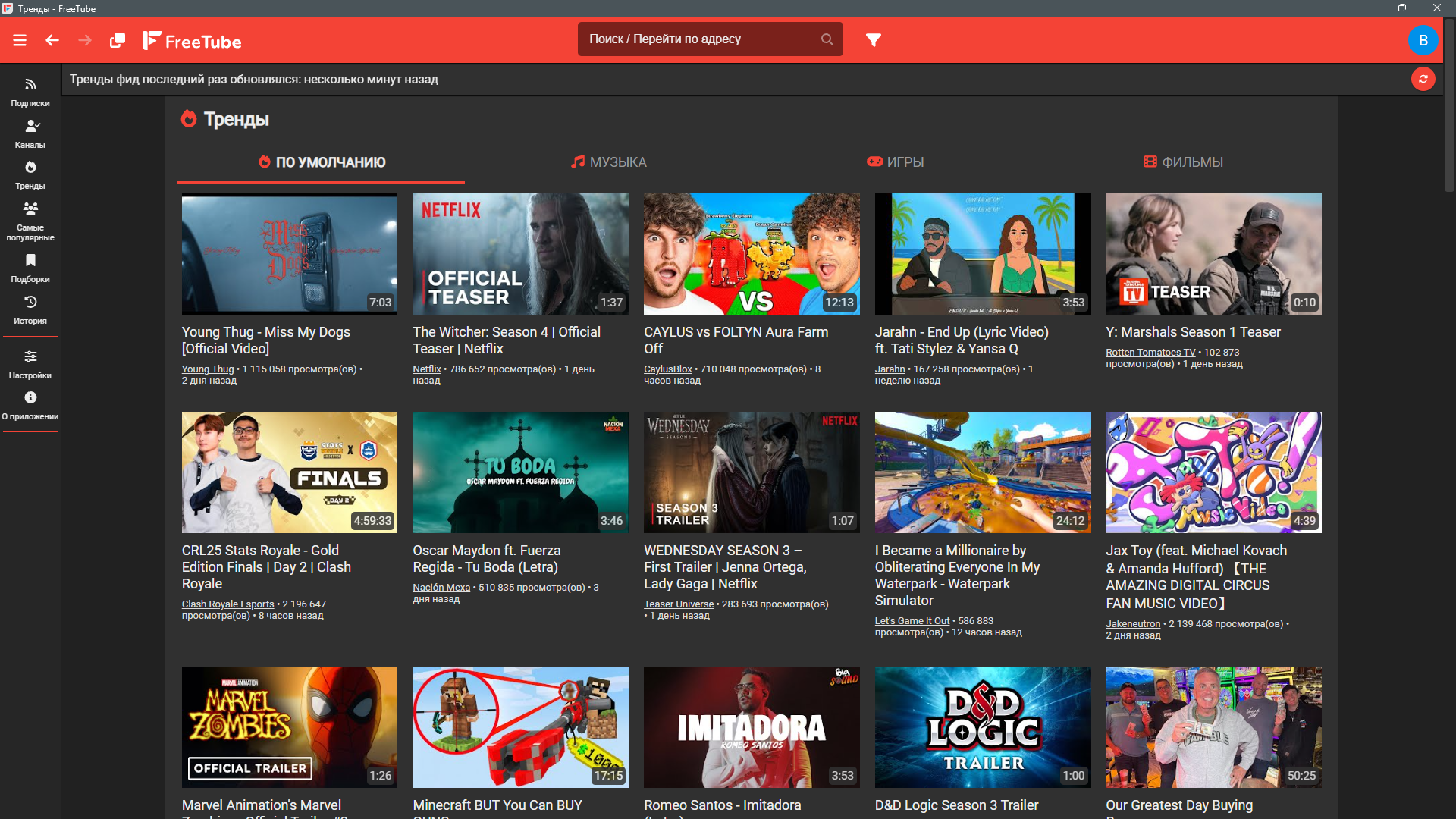Open Tu Boda video thumbnail
Screen dimensions: 1456x819
pyautogui.click(x=520, y=472)
